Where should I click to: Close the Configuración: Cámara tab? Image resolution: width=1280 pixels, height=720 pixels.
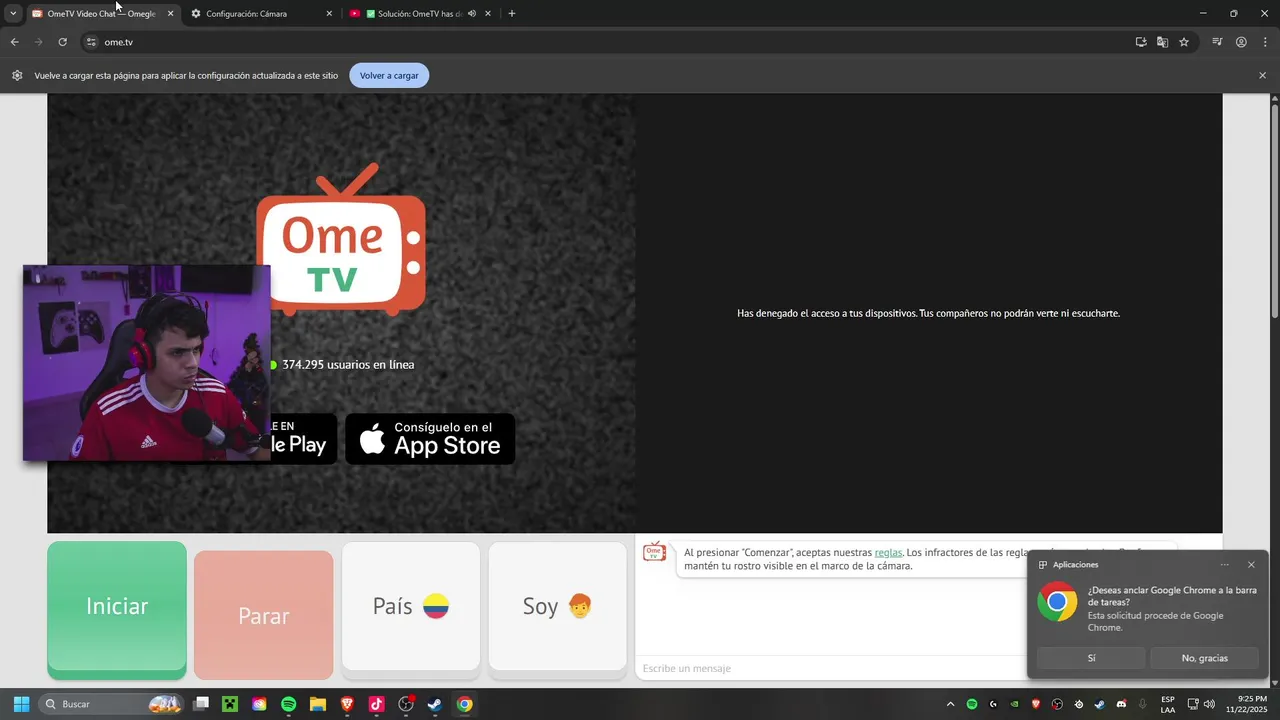[329, 14]
